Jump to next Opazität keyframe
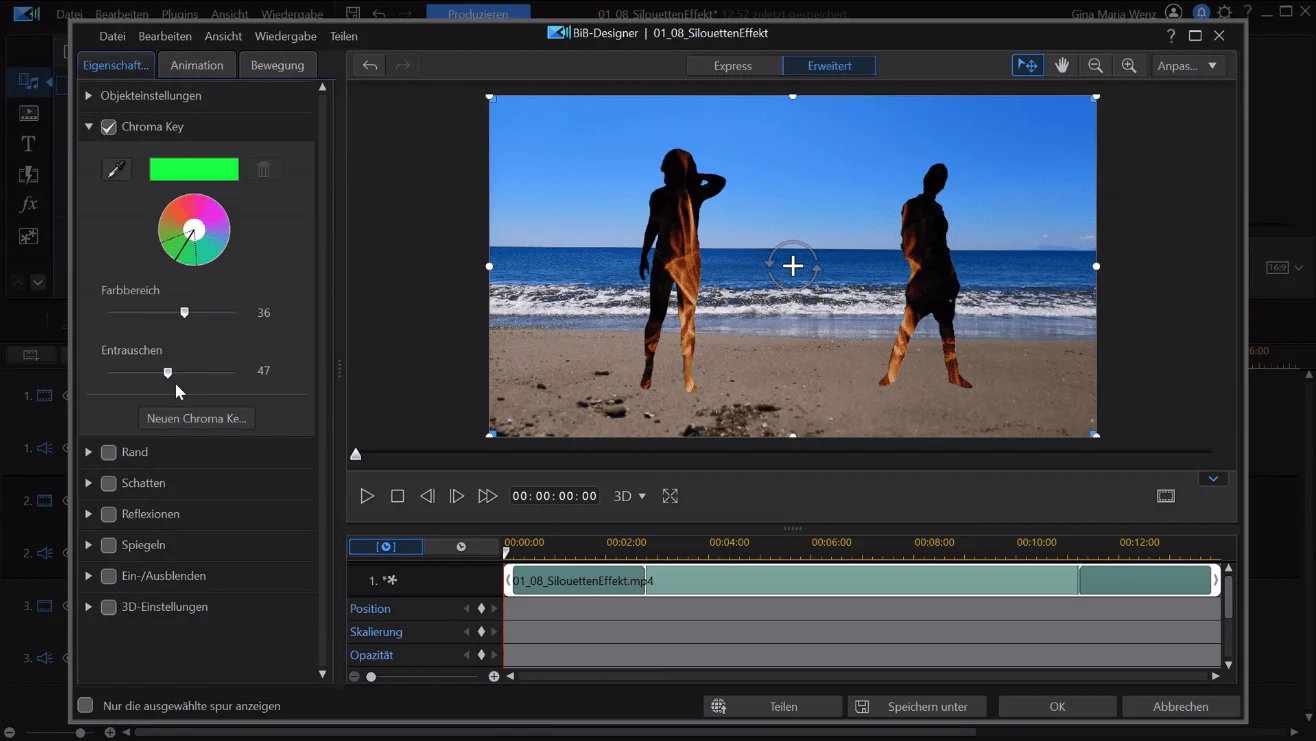The height and width of the screenshot is (741, 1316). click(x=494, y=655)
